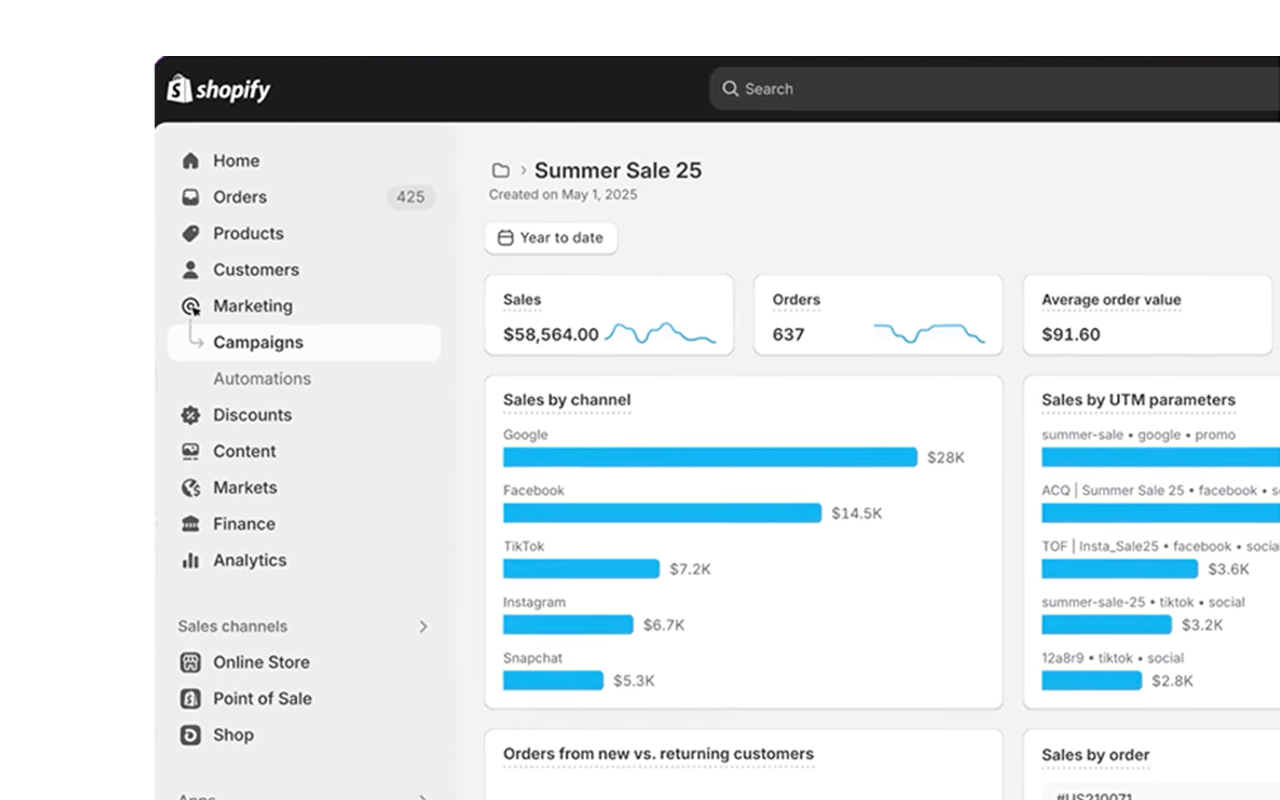Select the Analytics bar-chart icon
Screen dimensions: 1280x800
[x=190, y=560]
